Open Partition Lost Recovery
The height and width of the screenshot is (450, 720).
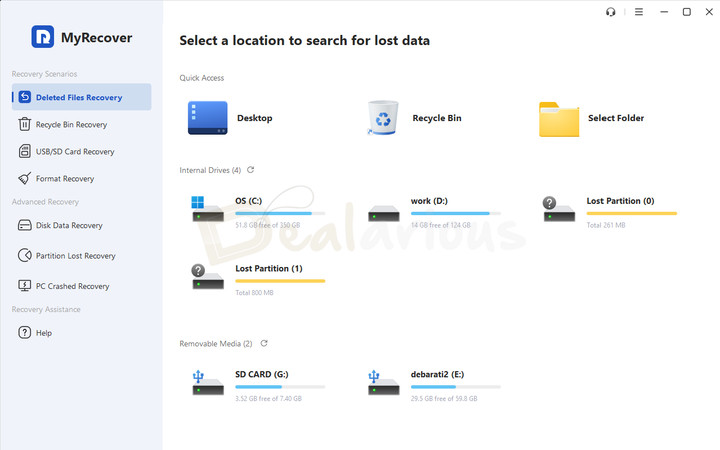click(75, 256)
